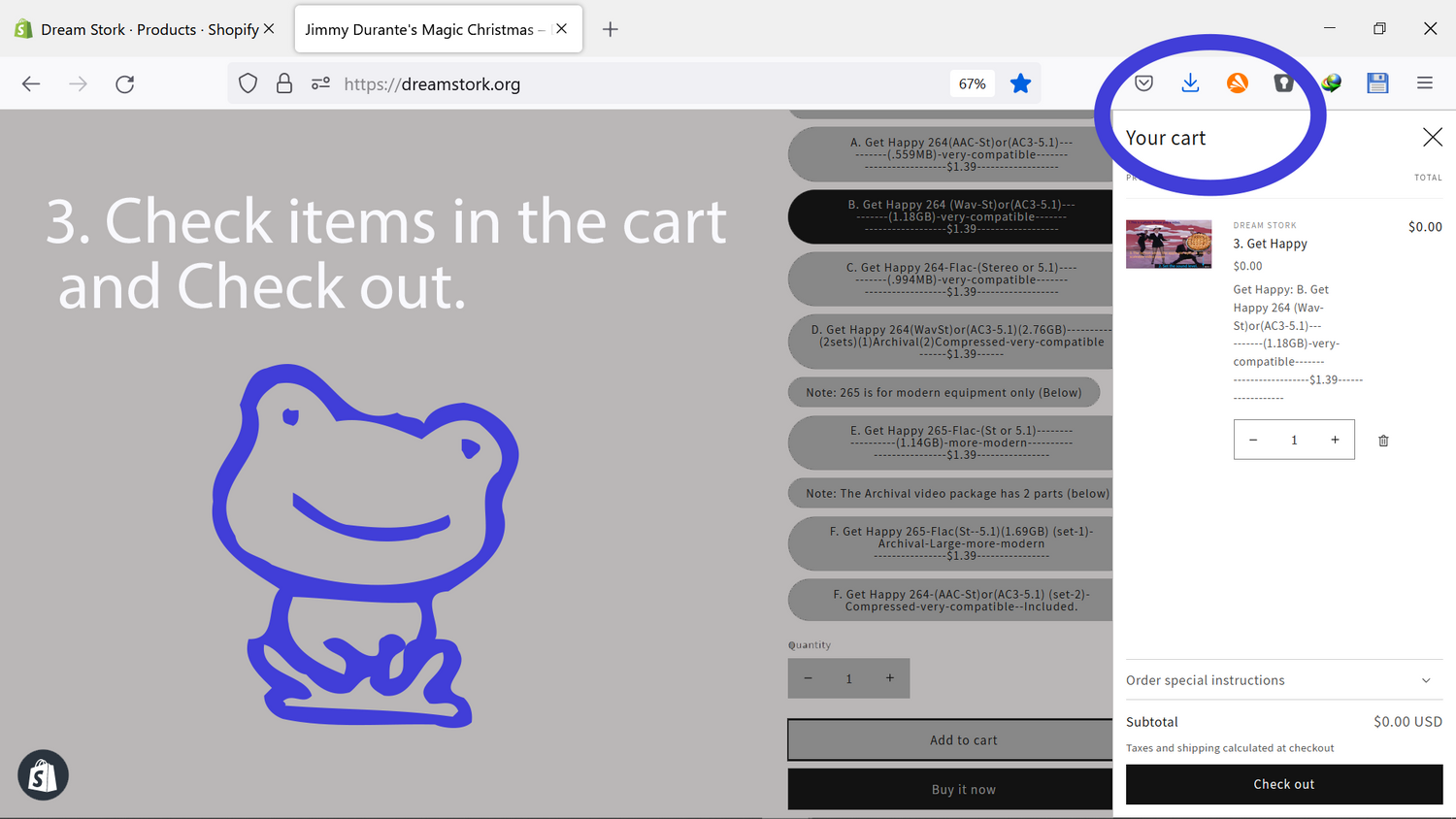Viewport: 1456px width, 819px height.
Task: Choose option C. Get Happy 264-Flac
Action: [x=951, y=279]
